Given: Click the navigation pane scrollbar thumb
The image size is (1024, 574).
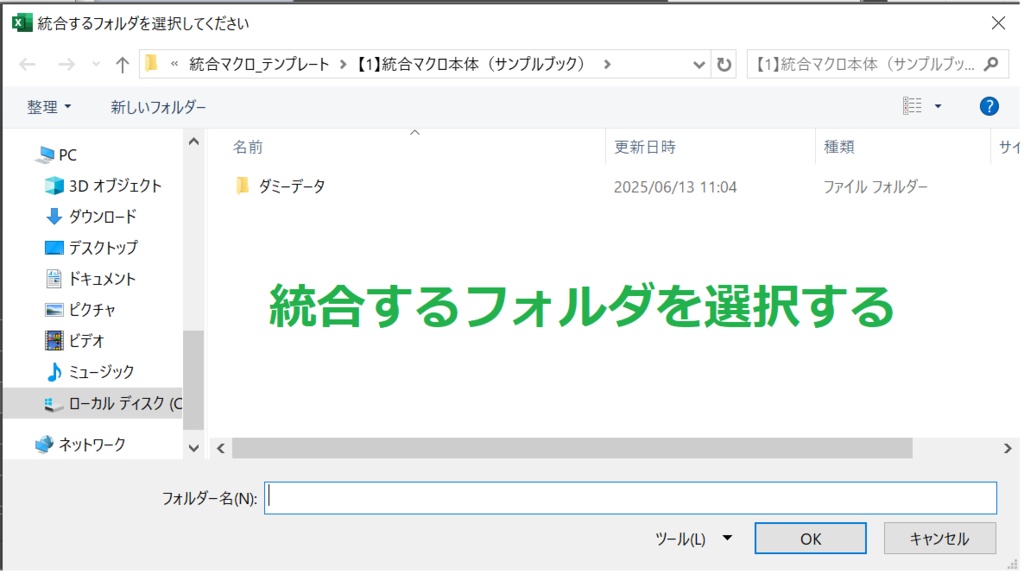Looking at the screenshot, I should coord(194,380).
